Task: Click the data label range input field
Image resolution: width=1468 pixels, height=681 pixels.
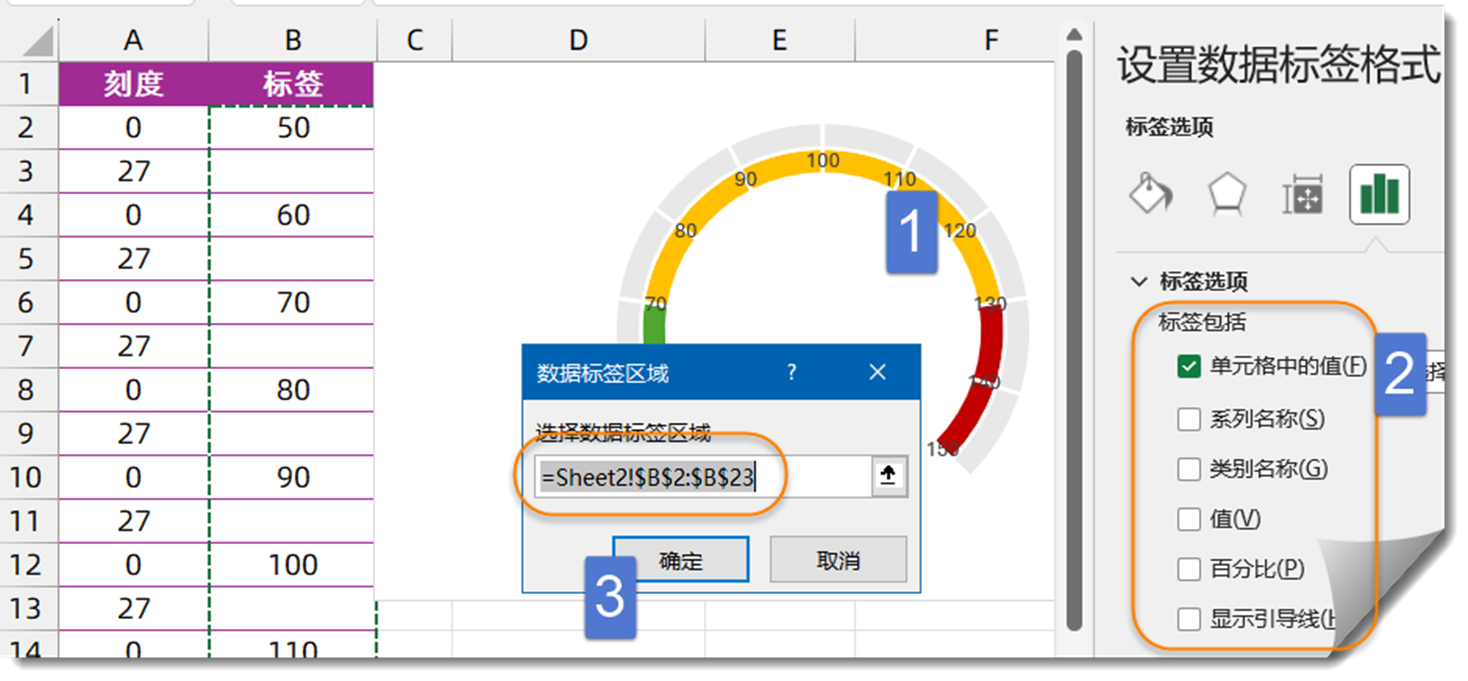Action: (704, 477)
